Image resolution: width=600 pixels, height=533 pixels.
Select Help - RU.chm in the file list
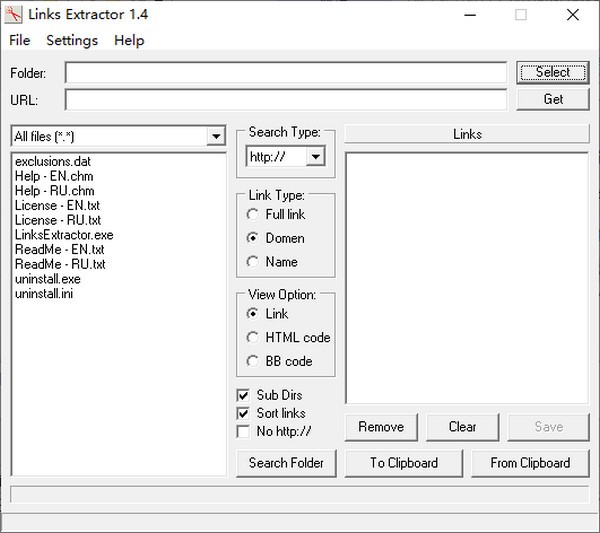(x=54, y=191)
